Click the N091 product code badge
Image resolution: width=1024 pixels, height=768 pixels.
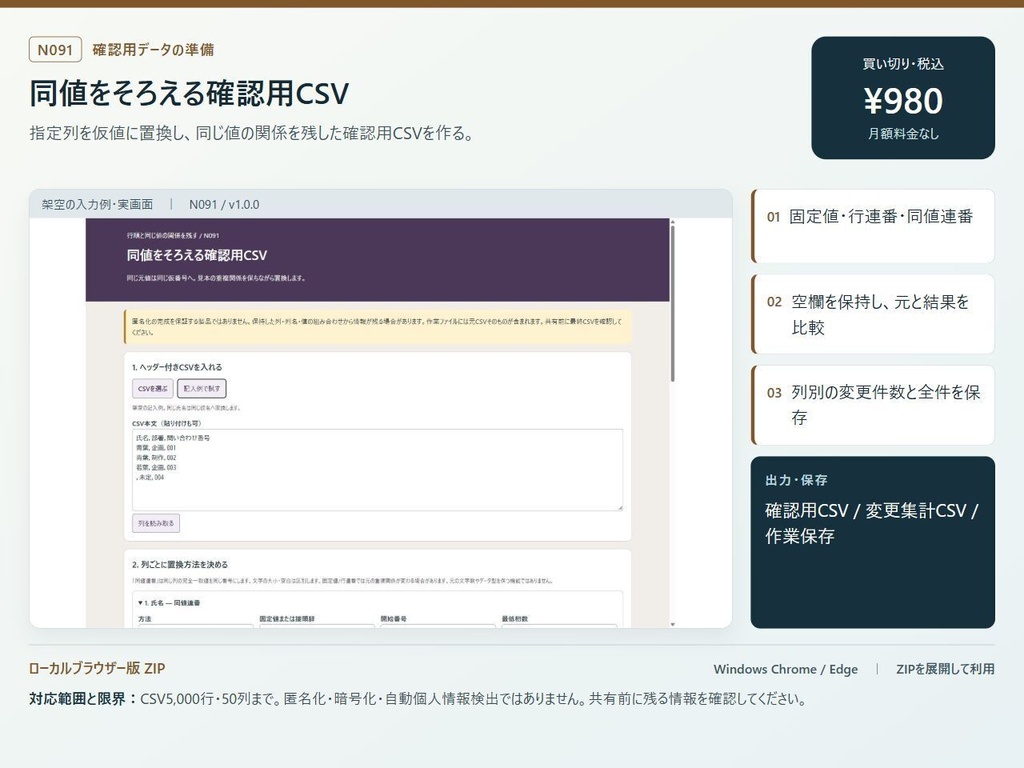pos(55,50)
